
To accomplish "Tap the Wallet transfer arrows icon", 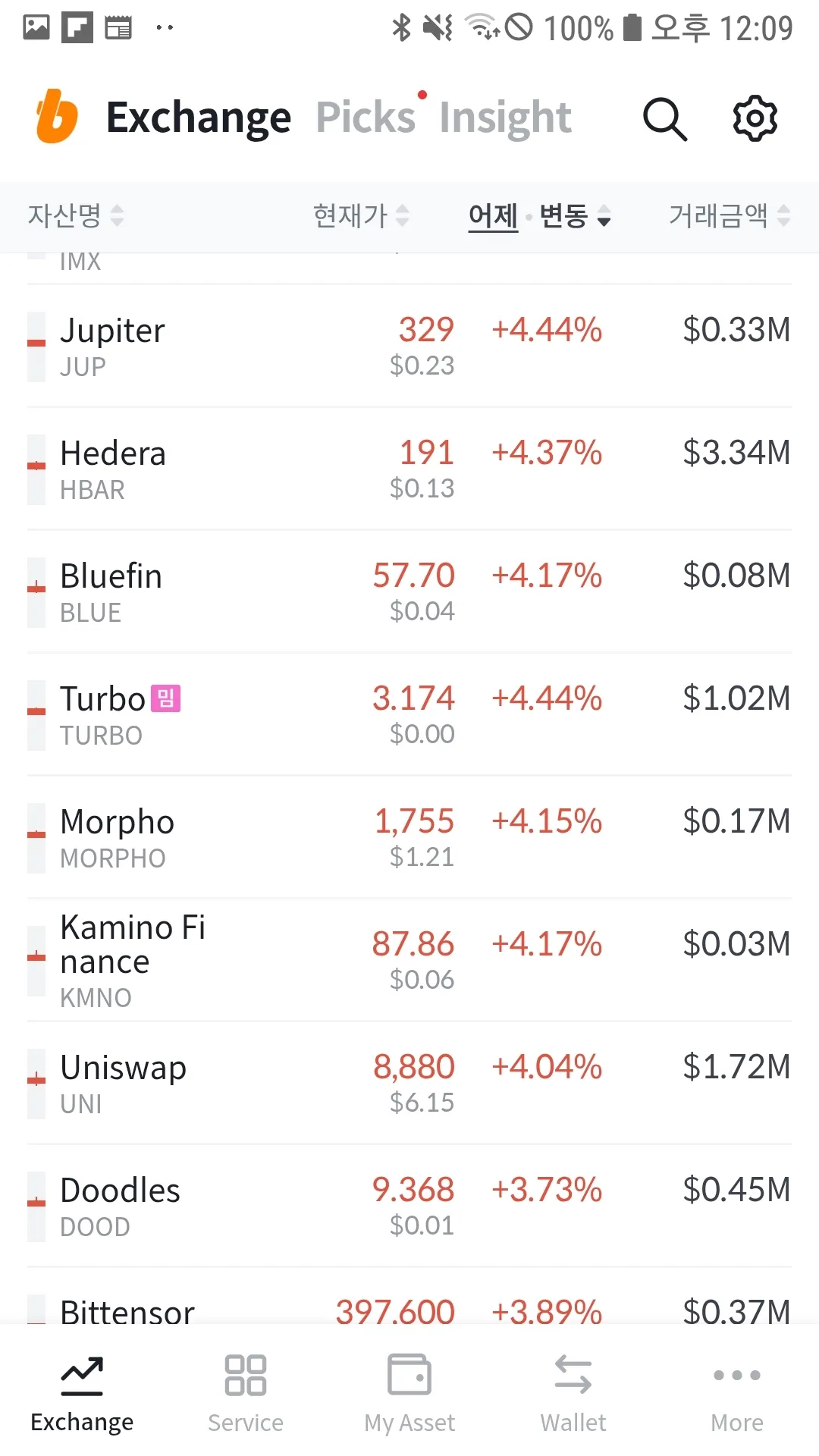I will 573,1375.
